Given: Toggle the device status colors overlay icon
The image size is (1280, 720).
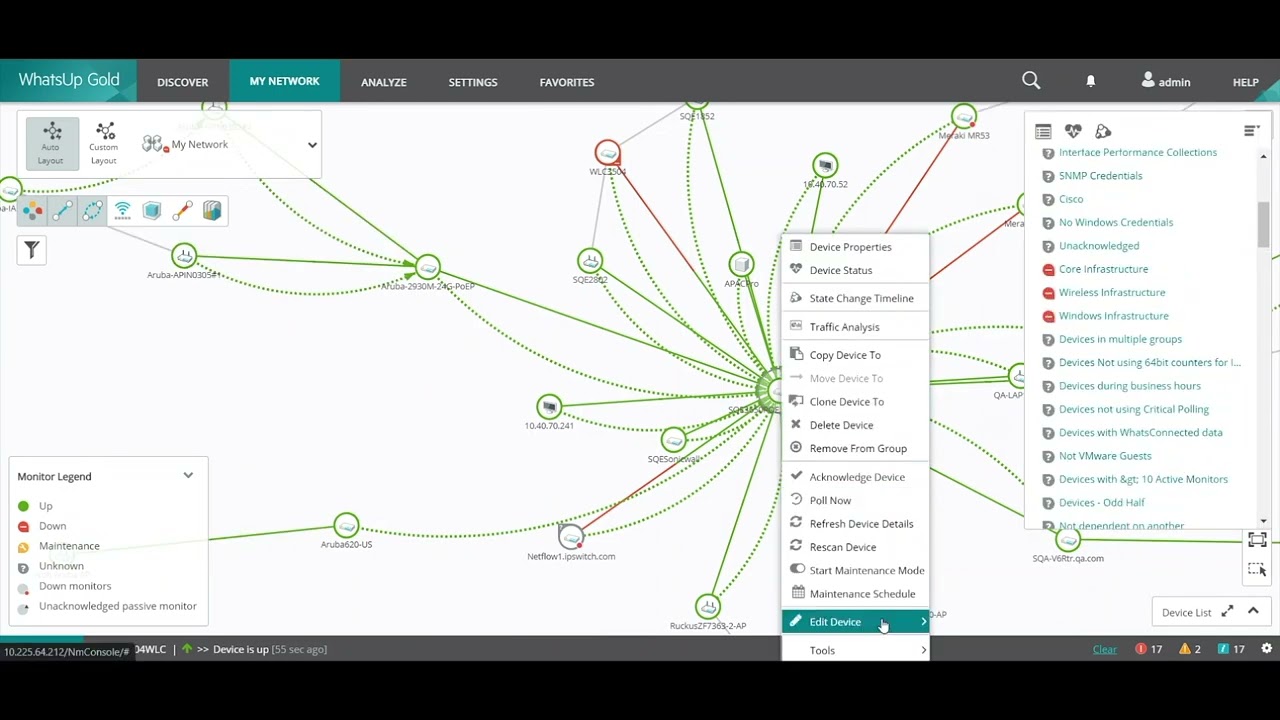Looking at the screenshot, I should tap(33, 210).
